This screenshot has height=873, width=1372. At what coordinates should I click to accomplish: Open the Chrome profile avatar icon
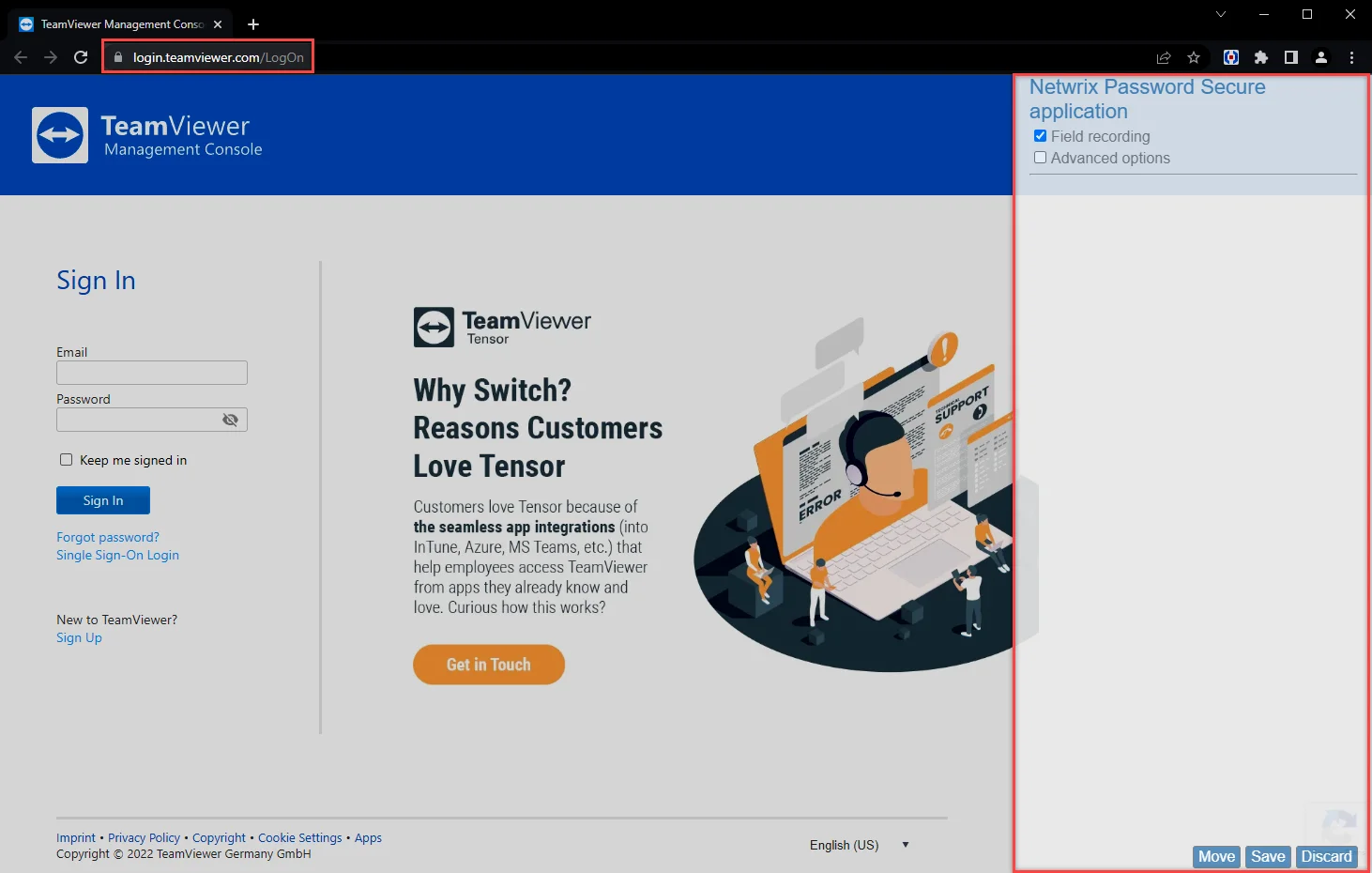pyautogui.click(x=1321, y=57)
